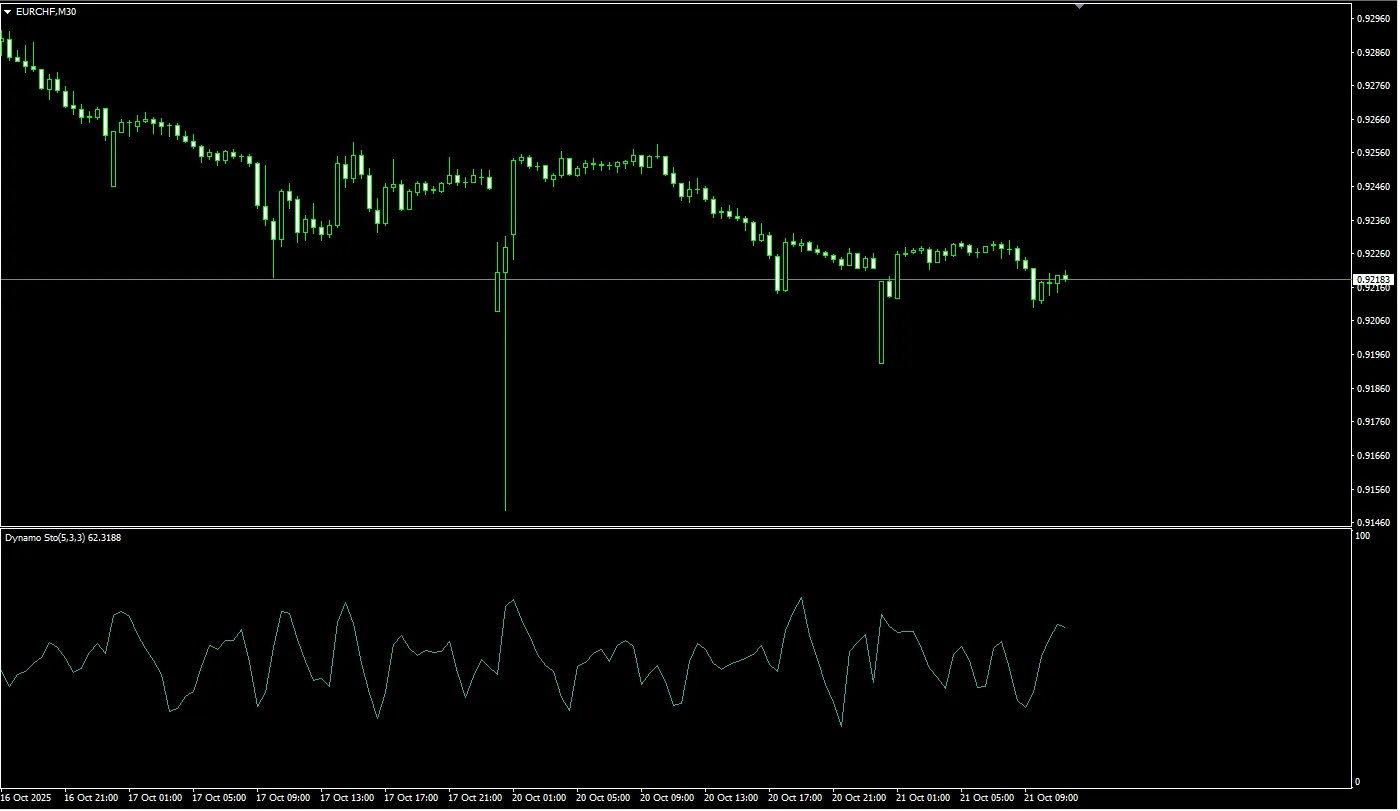Click the 20 Oct 05:00 time label
Image resolution: width=1400 pixels, height=811 pixels.
coord(602,798)
